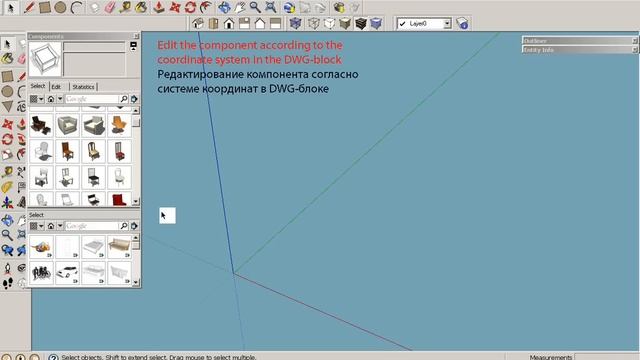Select the Line pencil tool in top toolbar

(29, 7)
